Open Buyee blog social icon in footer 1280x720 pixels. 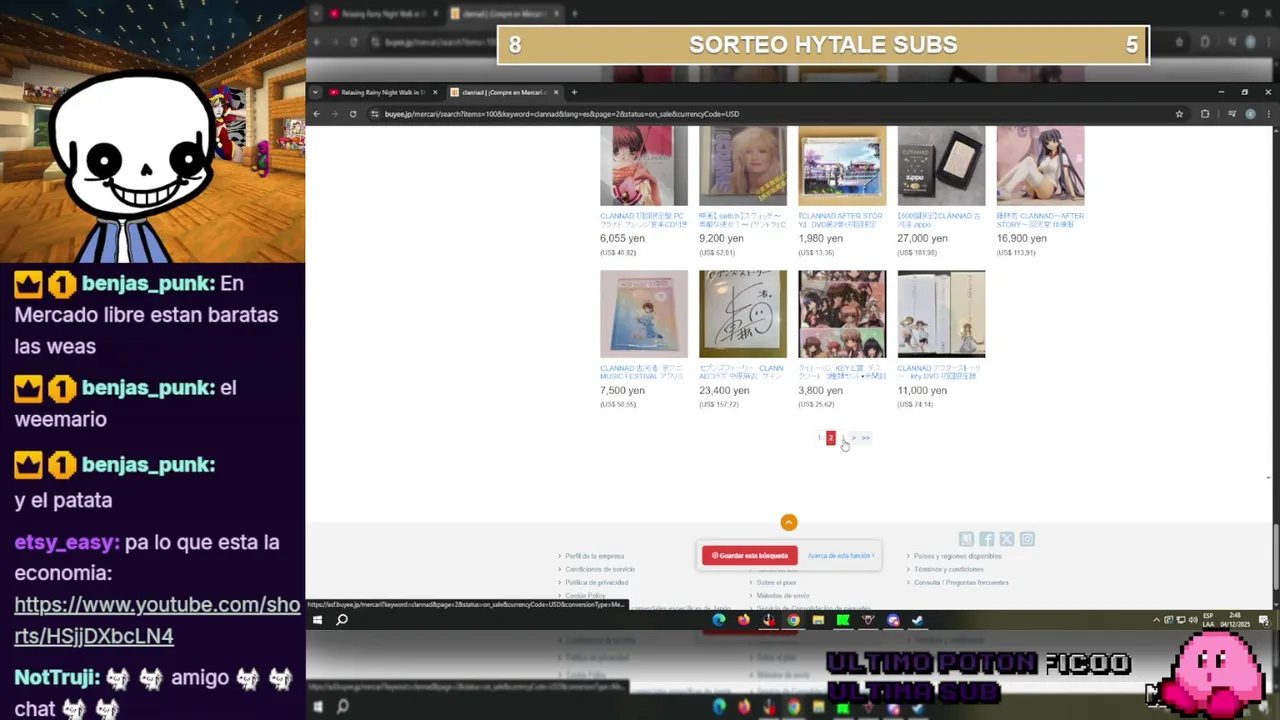pos(966,539)
